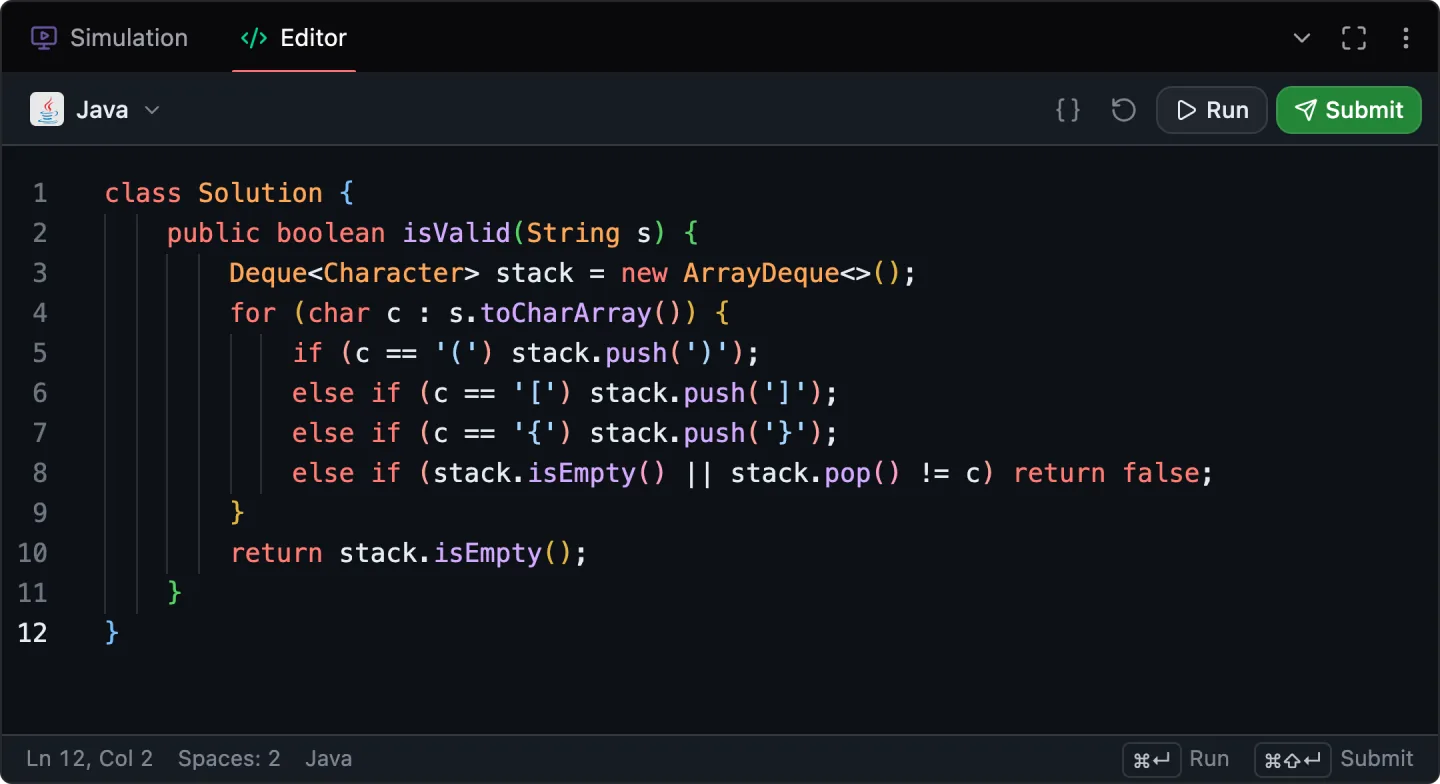The width and height of the screenshot is (1440, 784).
Task: Click on 'class Solution {' code line
Action: click(x=230, y=193)
